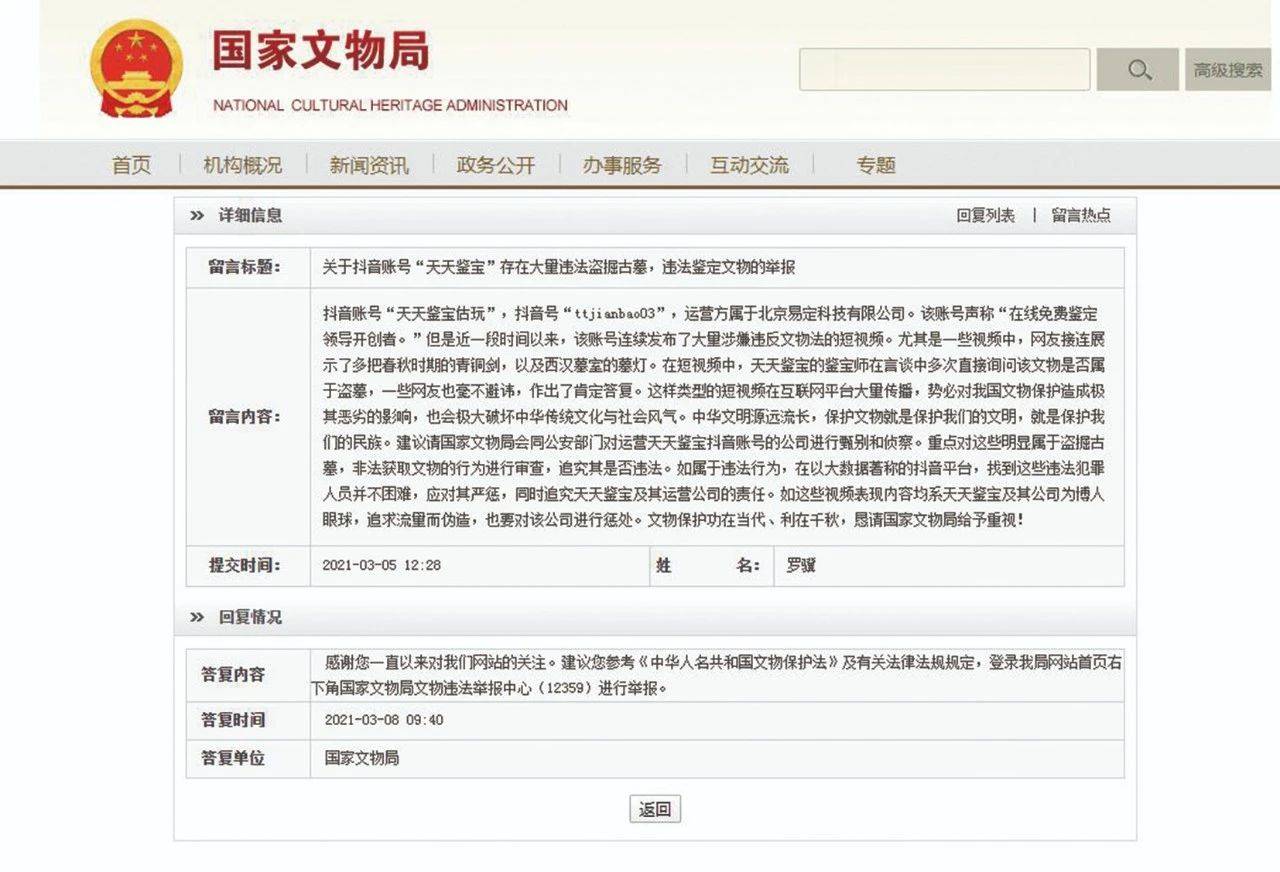This screenshot has height=872, width=1280.
Task: Open 新闻资讯 menu item
Action: [x=369, y=165]
